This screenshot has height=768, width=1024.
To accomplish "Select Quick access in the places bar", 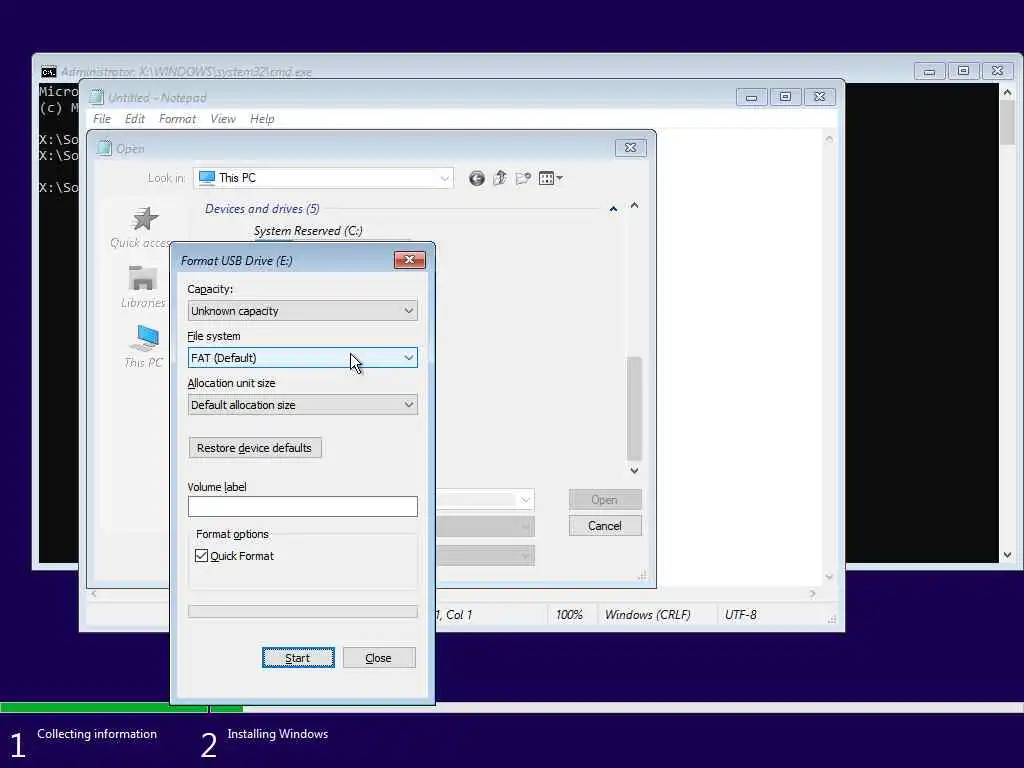I will tap(142, 228).
